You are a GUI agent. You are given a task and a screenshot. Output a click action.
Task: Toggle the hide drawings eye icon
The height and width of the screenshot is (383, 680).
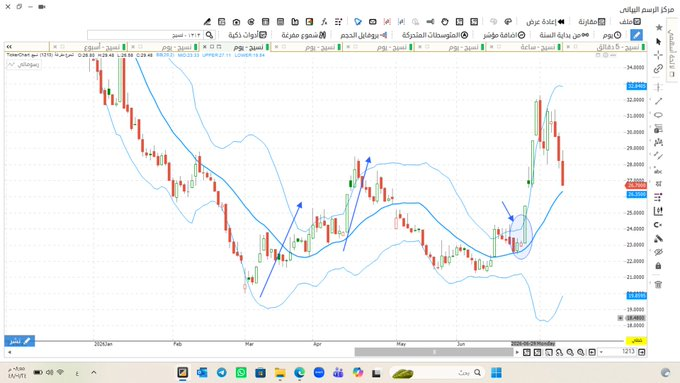pos(658,252)
